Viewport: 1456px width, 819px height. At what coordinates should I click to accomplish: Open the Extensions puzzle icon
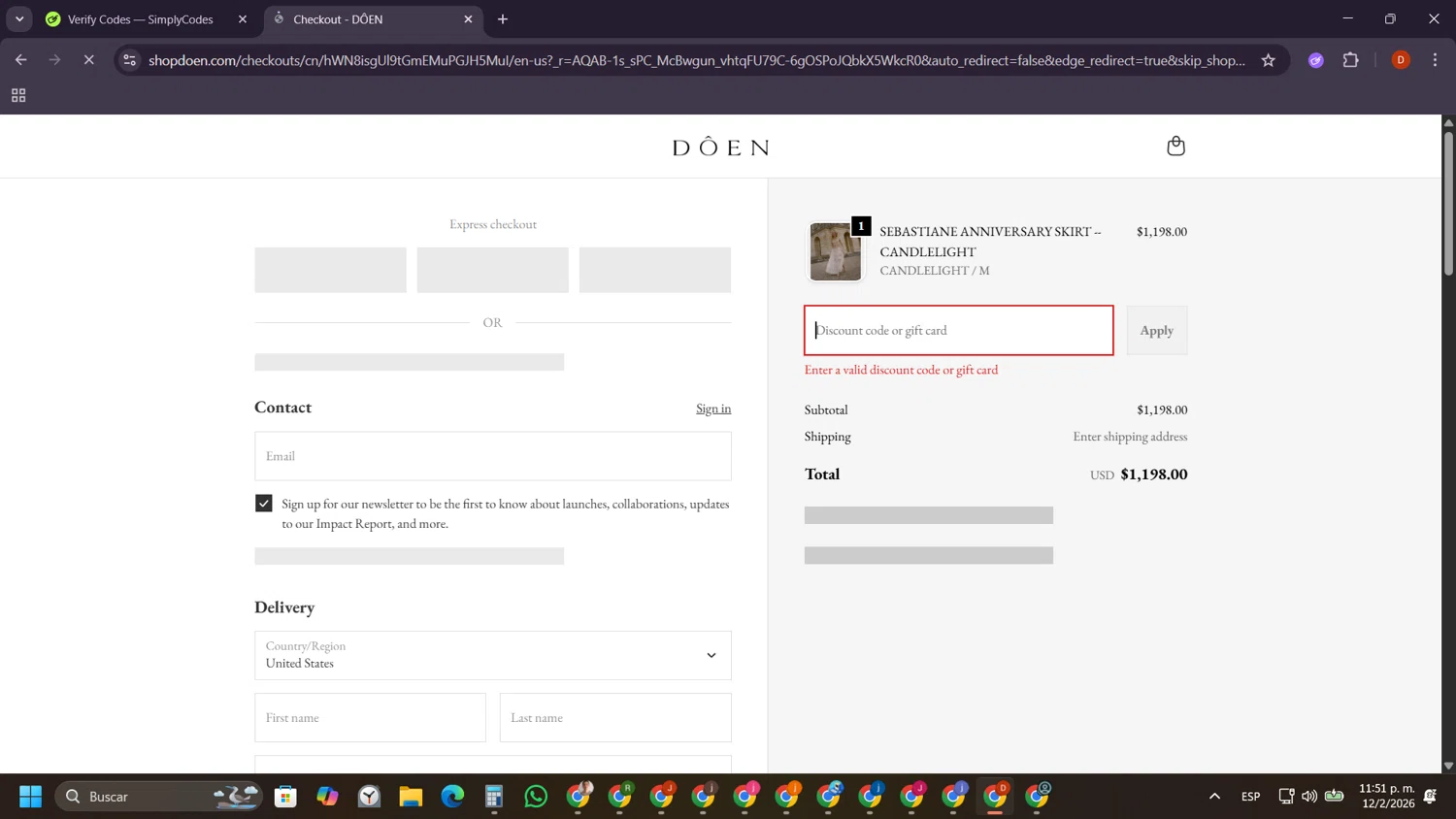coord(1350,60)
